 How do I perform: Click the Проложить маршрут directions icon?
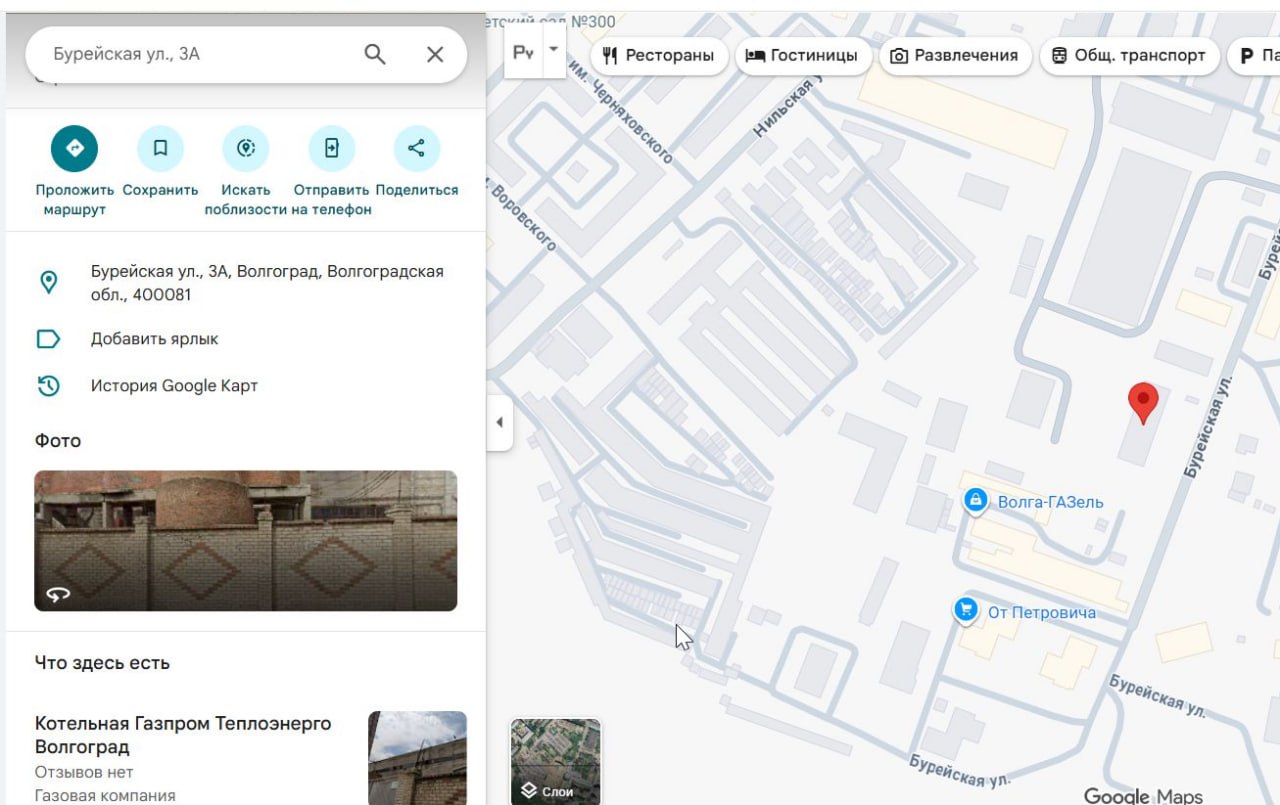75,149
